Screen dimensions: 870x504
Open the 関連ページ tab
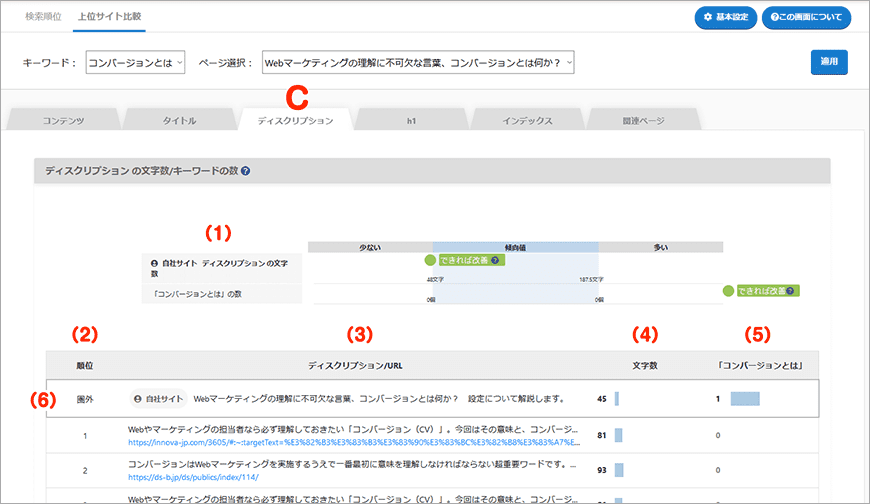click(642, 120)
